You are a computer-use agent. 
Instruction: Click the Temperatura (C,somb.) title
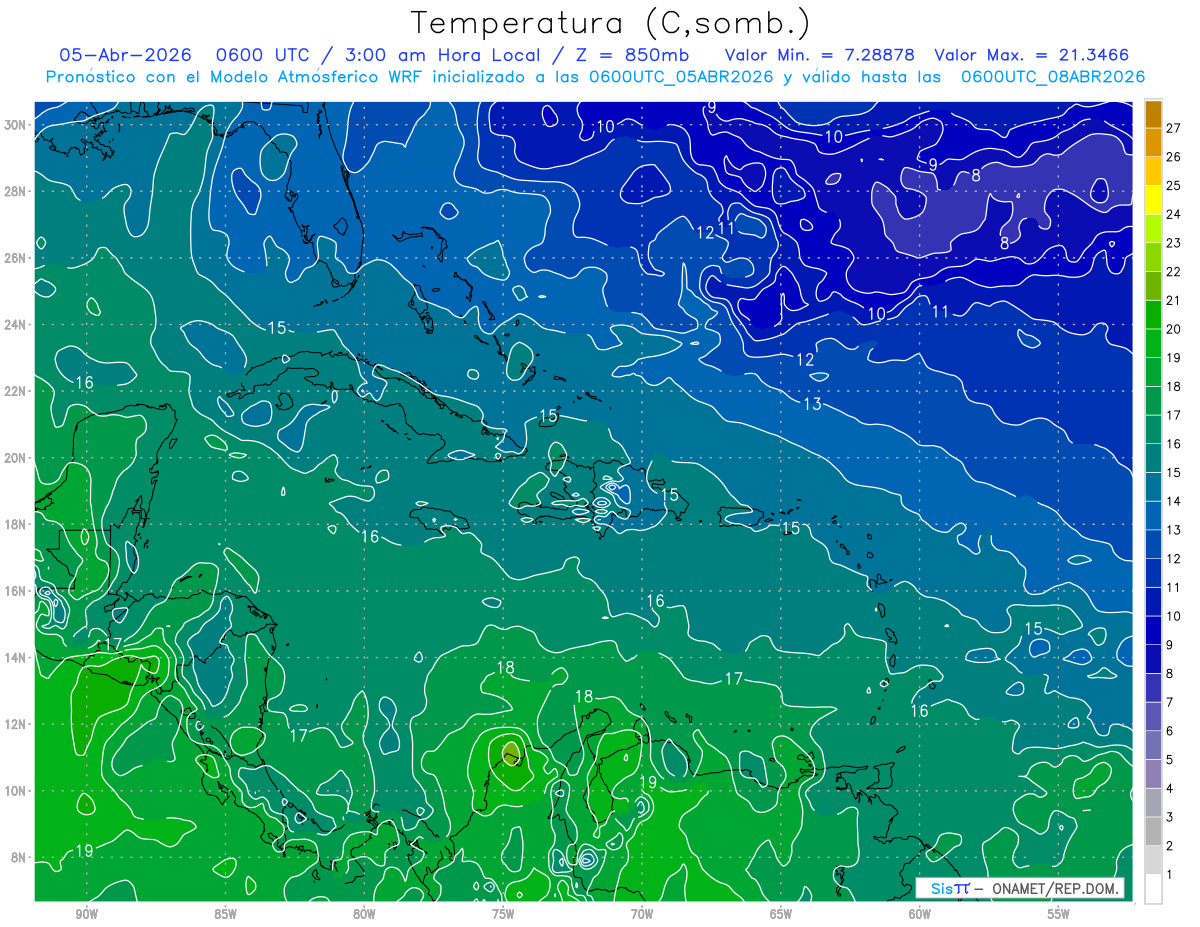point(610,23)
